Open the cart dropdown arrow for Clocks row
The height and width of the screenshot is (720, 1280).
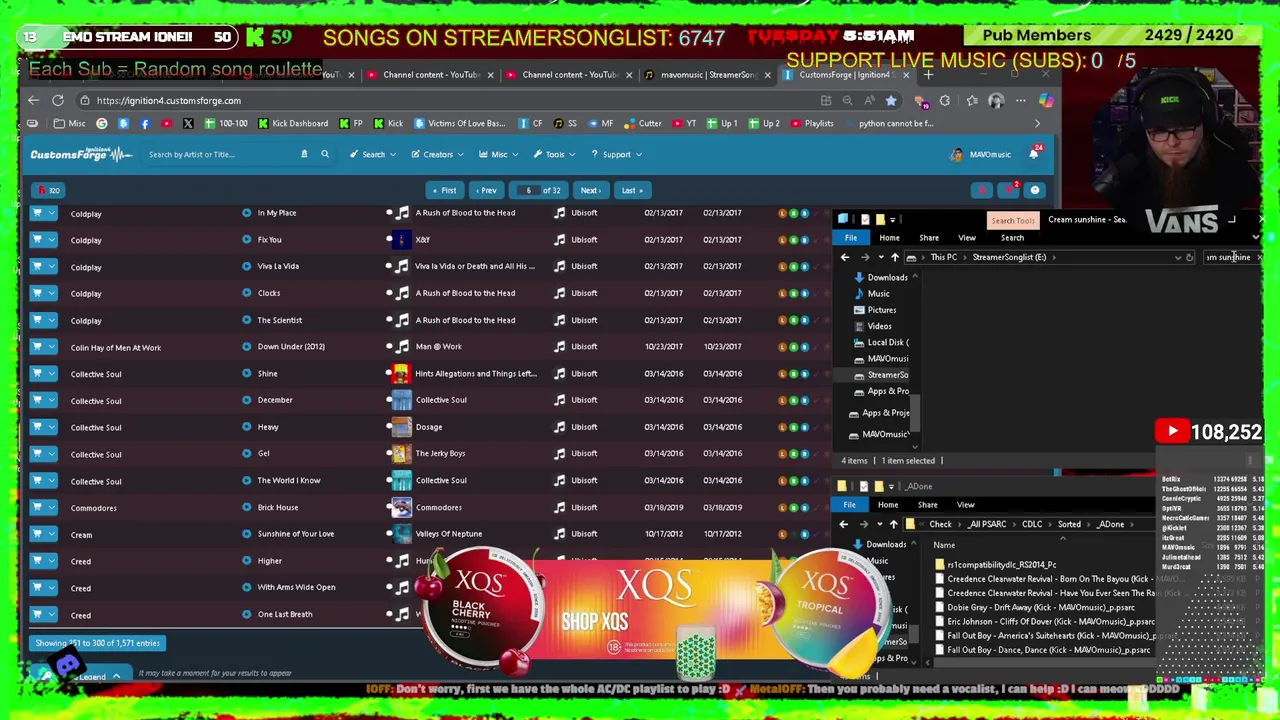52,294
